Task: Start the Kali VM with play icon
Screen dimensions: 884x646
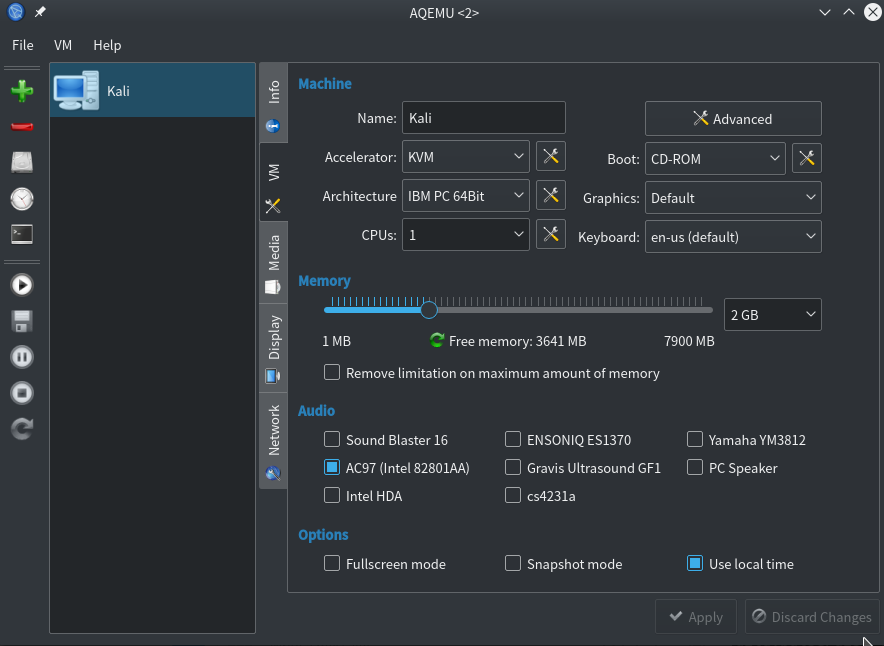Action: 21,285
